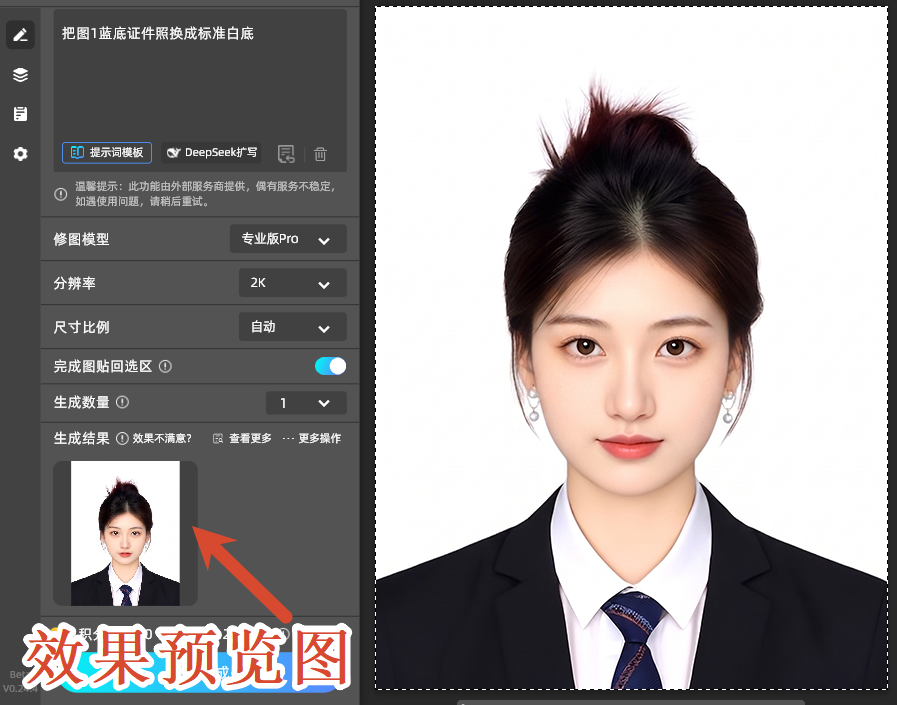Image resolution: width=897 pixels, height=705 pixels.
Task: Open the history notes sidebar icon
Action: tap(20, 114)
